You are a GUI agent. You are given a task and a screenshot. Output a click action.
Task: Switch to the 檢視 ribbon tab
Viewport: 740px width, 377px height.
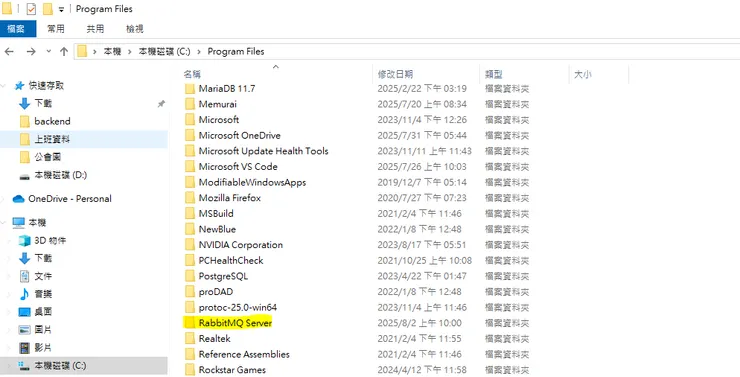tap(135, 29)
